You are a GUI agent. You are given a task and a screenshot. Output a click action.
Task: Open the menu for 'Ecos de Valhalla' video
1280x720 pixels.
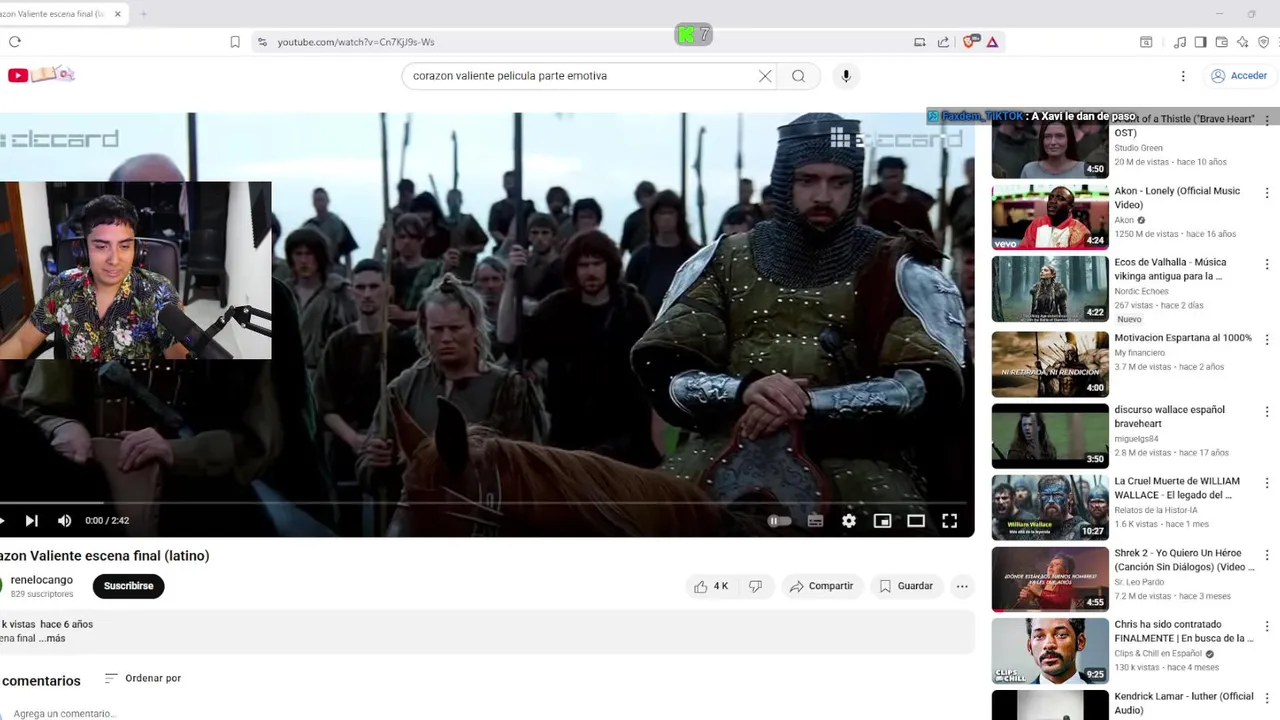pos(1267,264)
